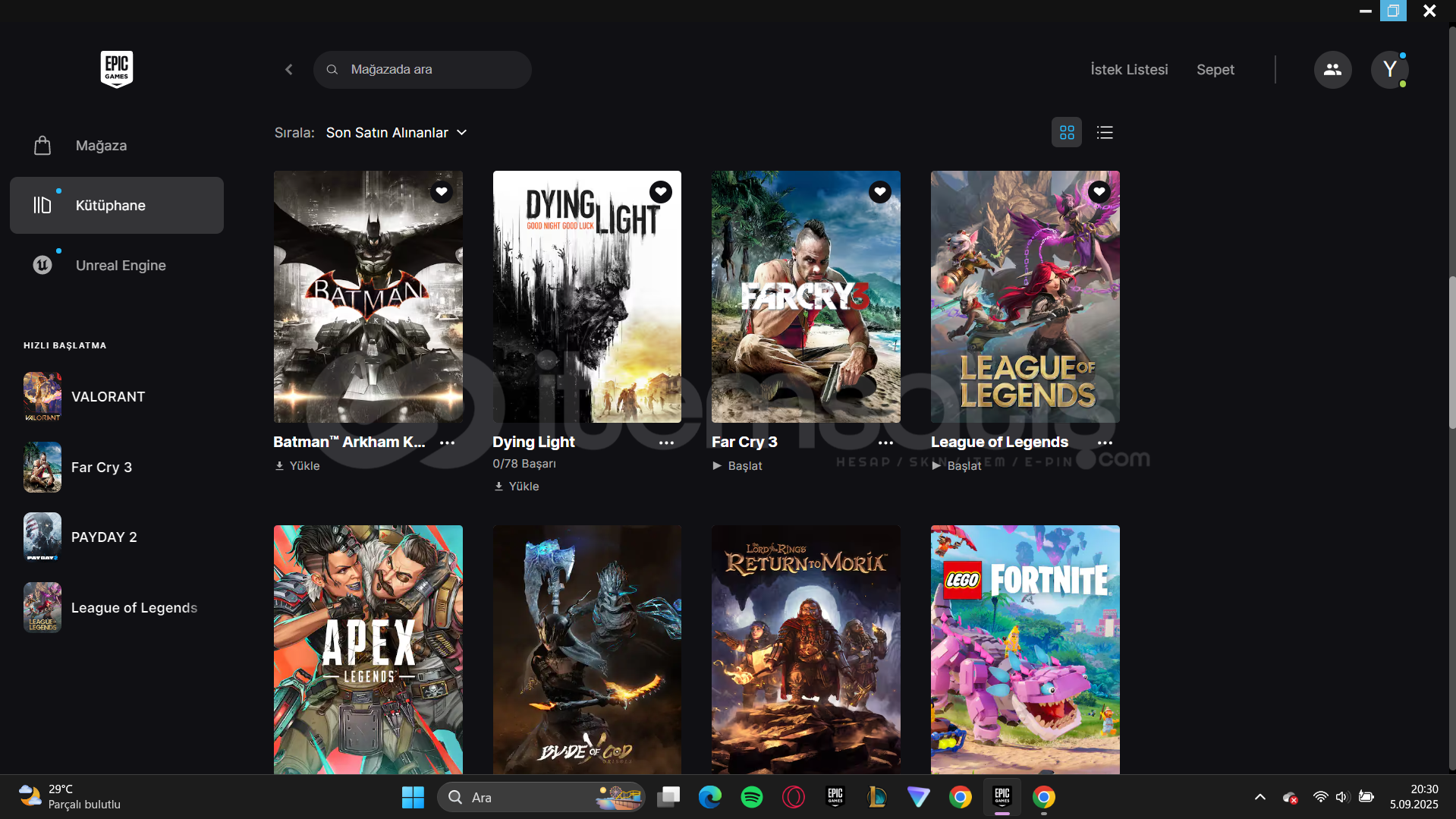Image resolution: width=1456 pixels, height=819 pixels.
Task: Open Wi-Fi network settings in tray
Action: pos(1321,797)
